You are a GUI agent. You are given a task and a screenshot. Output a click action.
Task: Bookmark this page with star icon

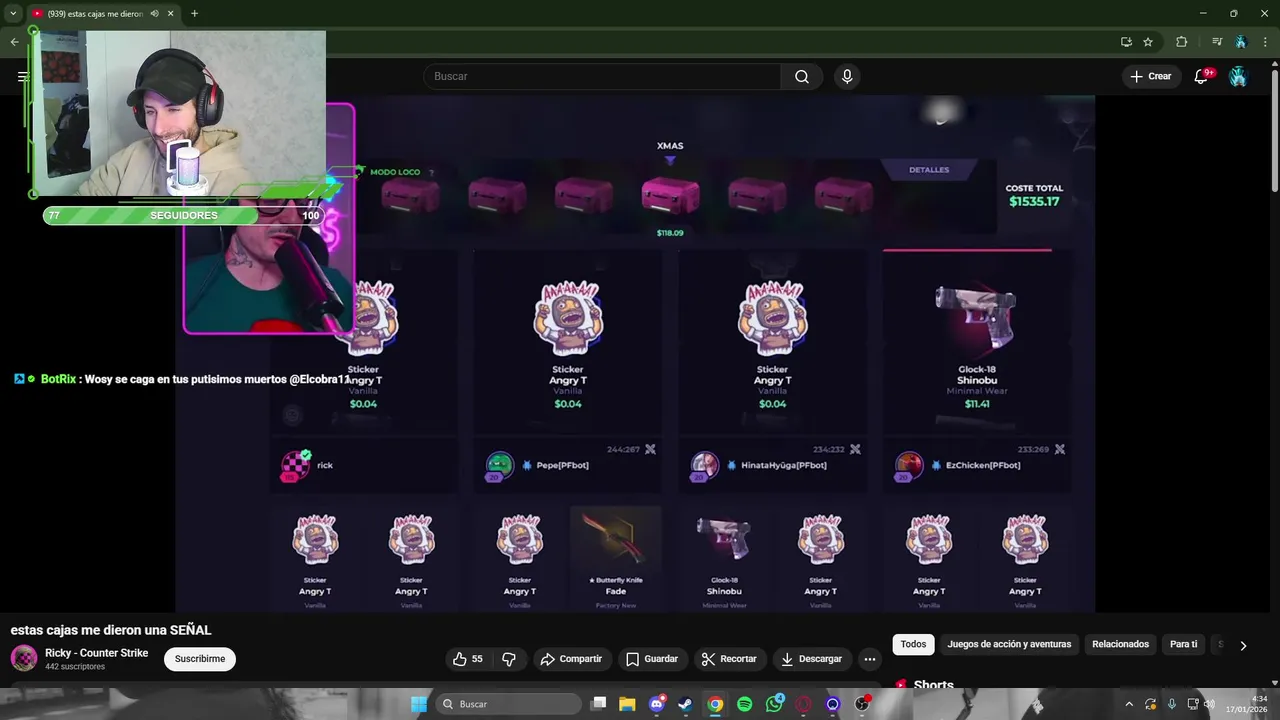(x=1148, y=42)
